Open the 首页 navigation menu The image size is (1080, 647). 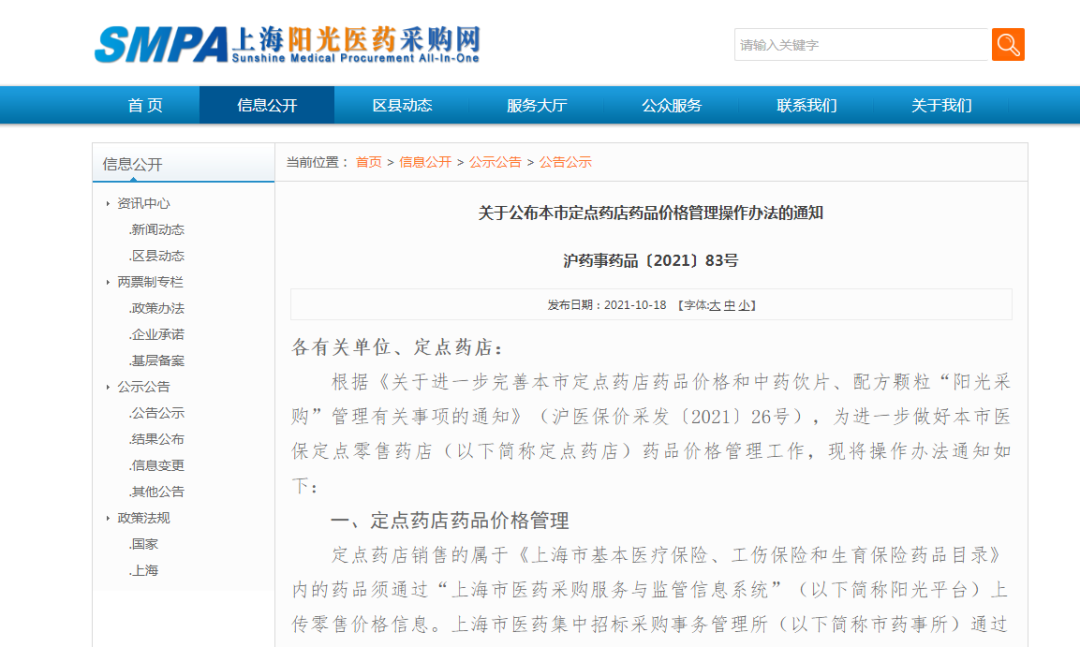(145, 105)
